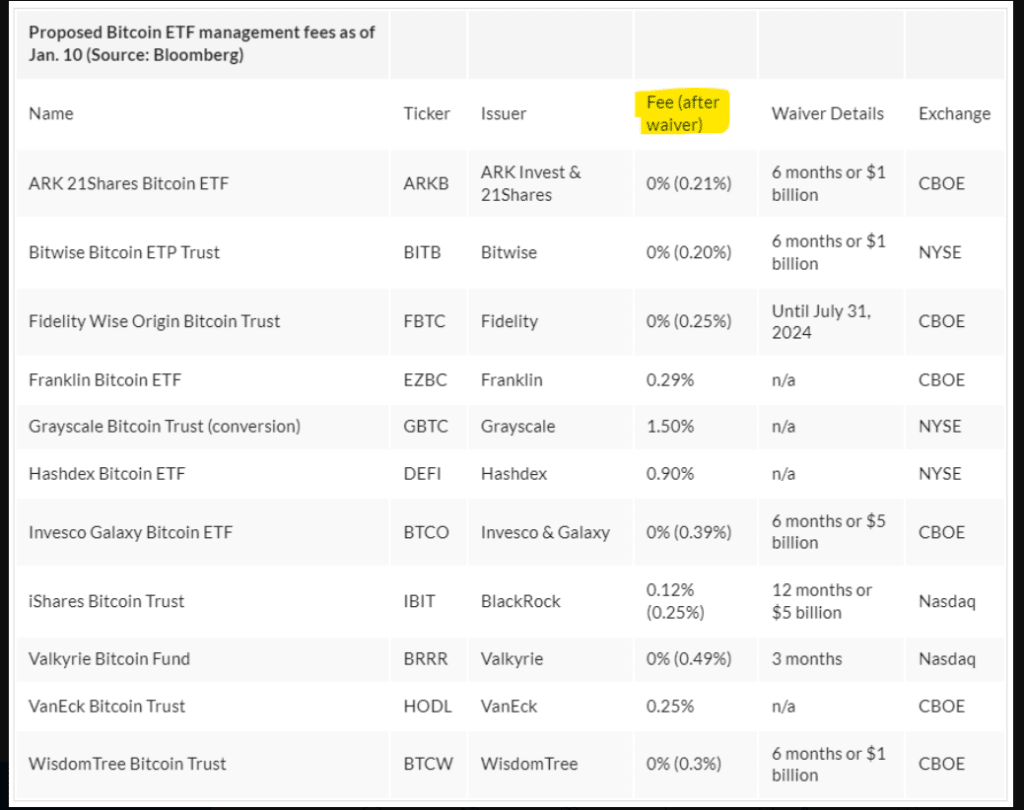Click the BITB ticker cell

tap(422, 252)
